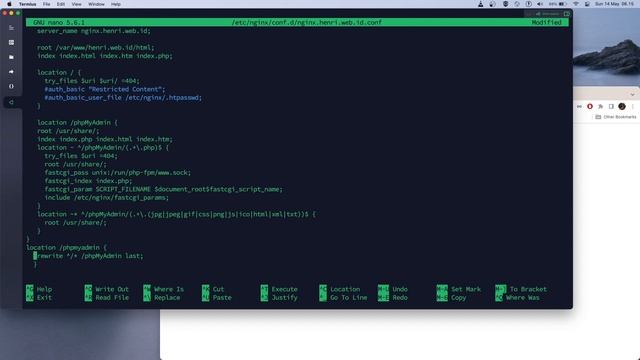Viewport: 640px width, 360px height.
Task: Open the Other Bookmarks folder in browser
Action: pos(616,117)
